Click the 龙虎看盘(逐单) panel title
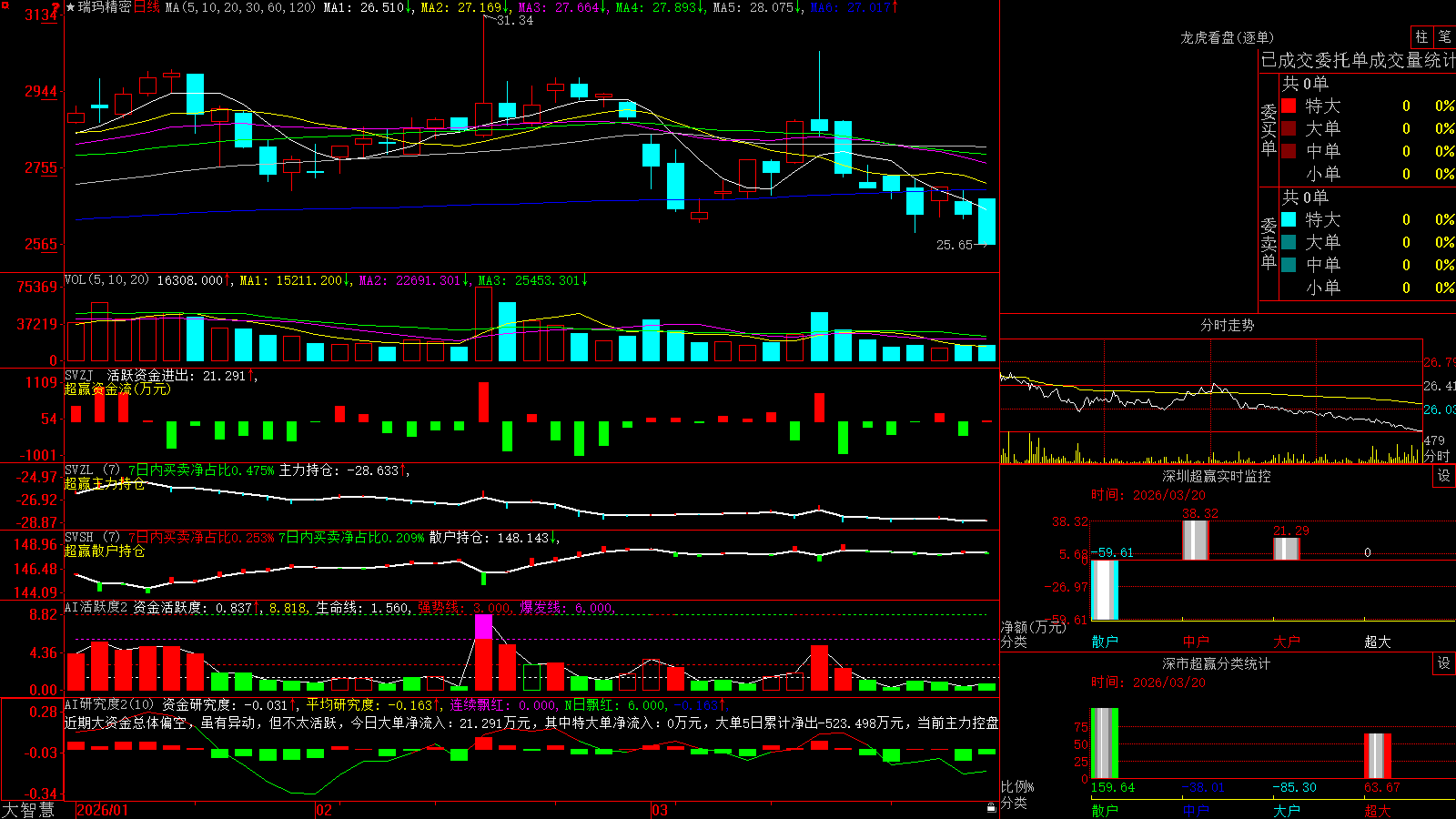 (x=1228, y=37)
